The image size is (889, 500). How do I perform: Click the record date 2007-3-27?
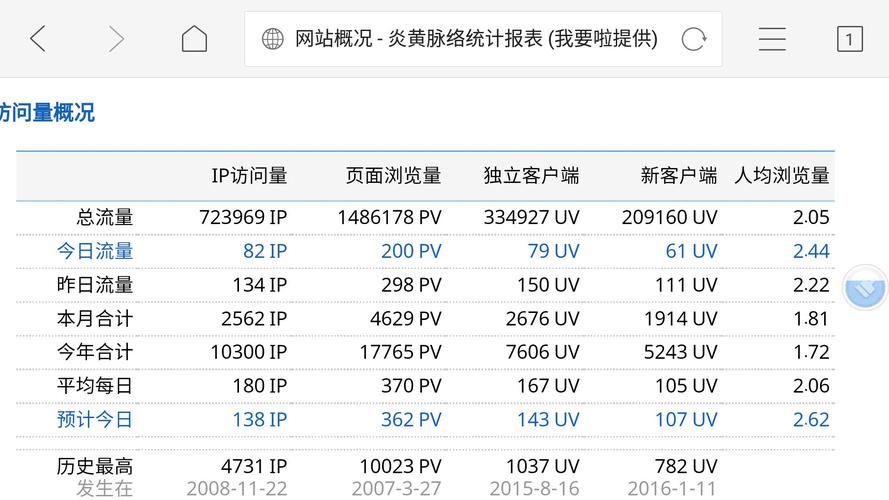coord(396,488)
